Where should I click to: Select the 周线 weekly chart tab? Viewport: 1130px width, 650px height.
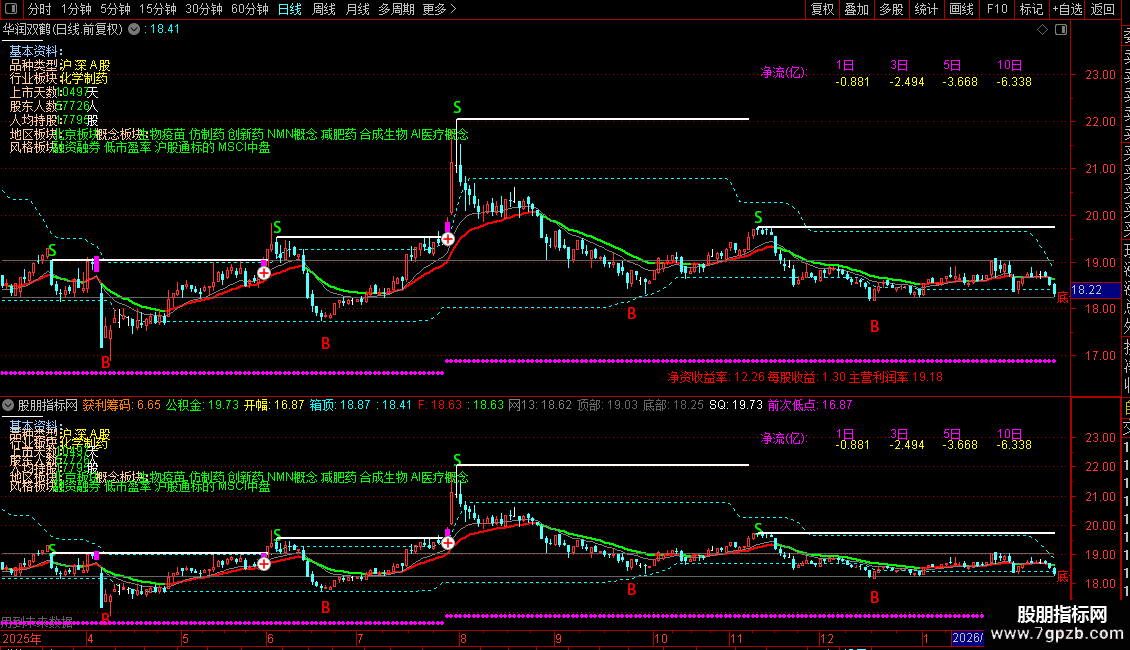pyautogui.click(x=324, y=9)
